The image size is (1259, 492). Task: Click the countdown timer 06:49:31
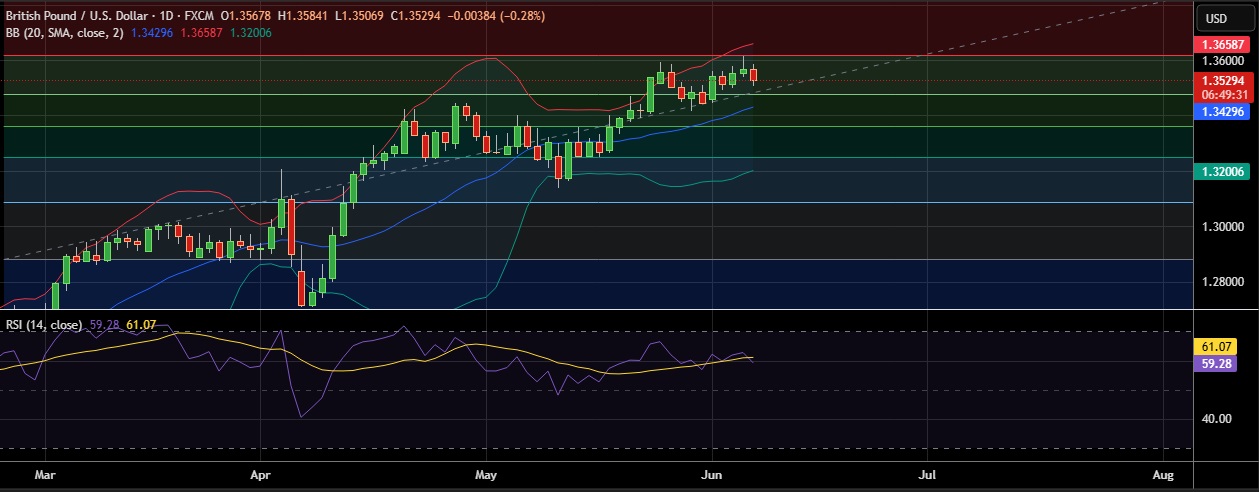(x=1224, y=94)
